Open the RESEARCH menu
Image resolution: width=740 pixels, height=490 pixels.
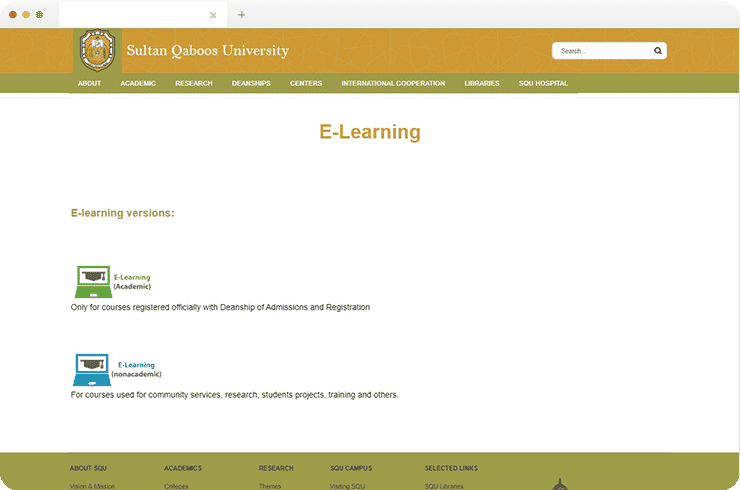point(193,83)
